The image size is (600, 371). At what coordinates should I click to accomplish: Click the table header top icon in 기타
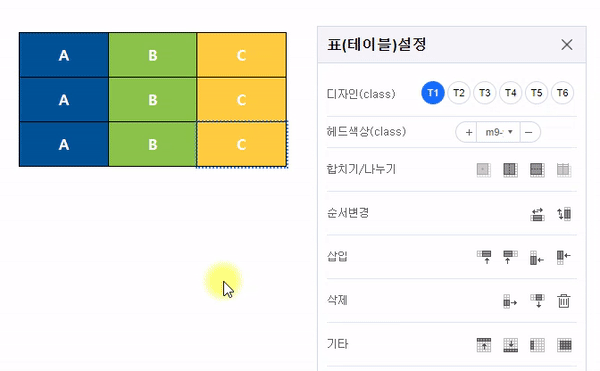[484, 345]
